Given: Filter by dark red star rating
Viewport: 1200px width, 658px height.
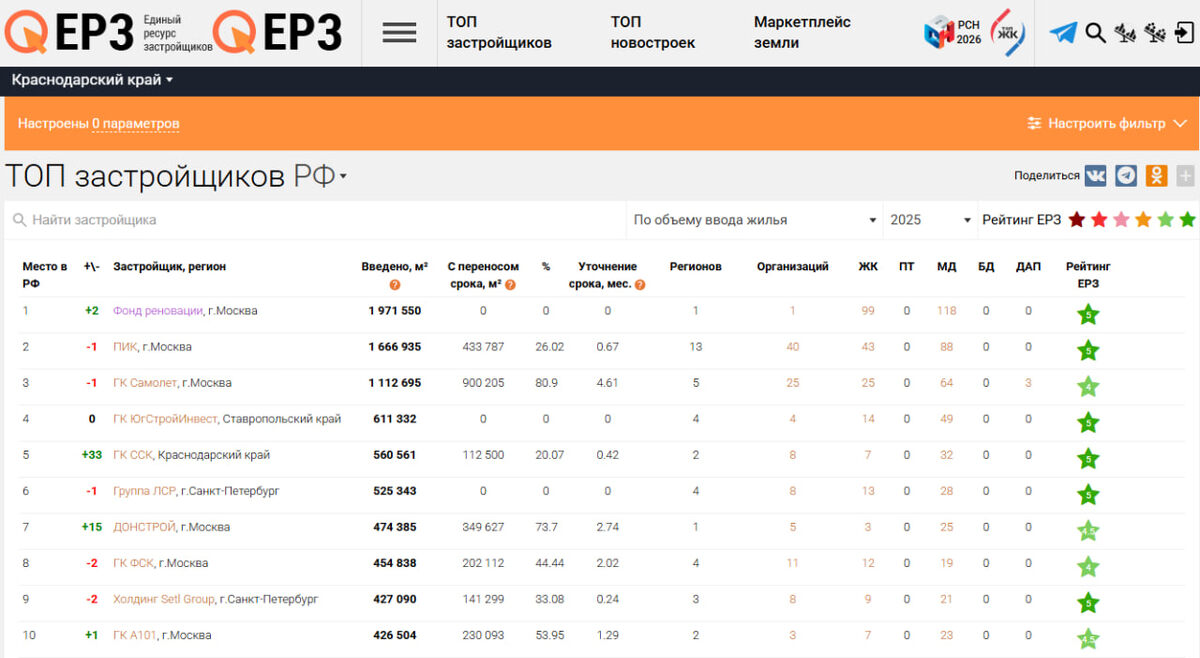Looking at the screenshot, I should (1077, 220).
